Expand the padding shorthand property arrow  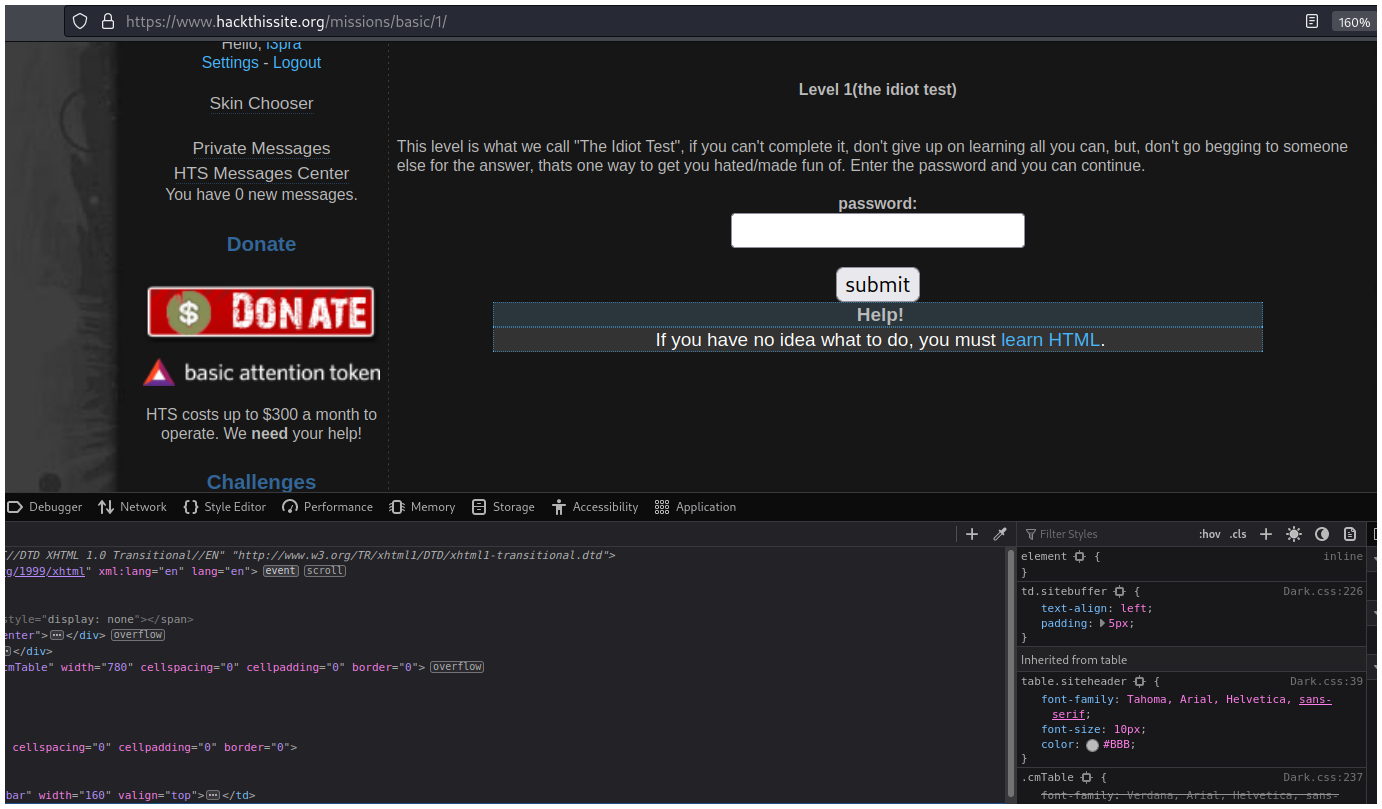point(1102,623)
